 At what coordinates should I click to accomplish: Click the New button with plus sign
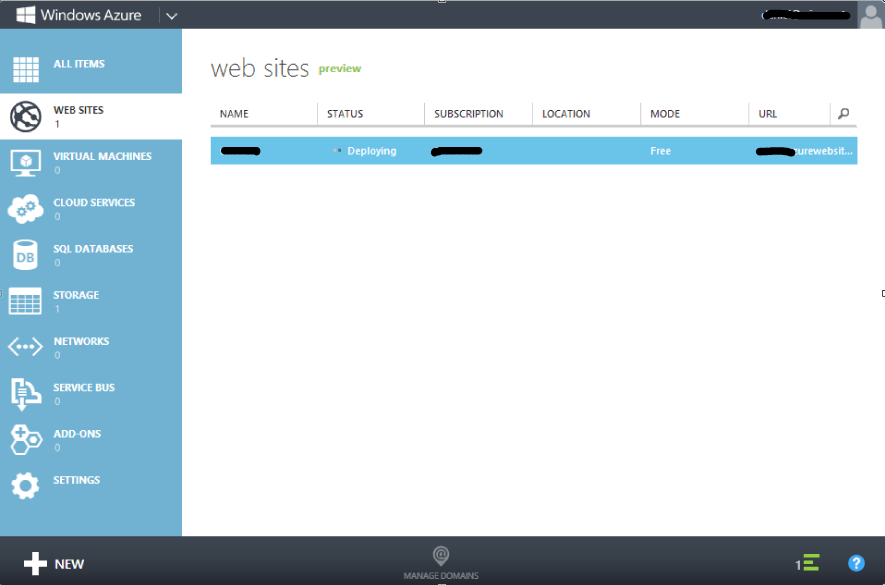(54, 564)
